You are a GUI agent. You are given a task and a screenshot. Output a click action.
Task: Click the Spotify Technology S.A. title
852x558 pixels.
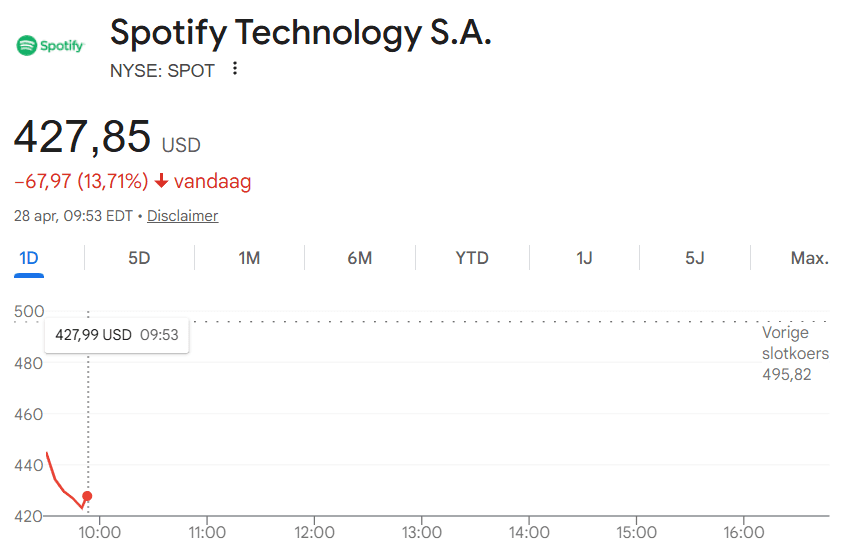(x=301, y=33)
